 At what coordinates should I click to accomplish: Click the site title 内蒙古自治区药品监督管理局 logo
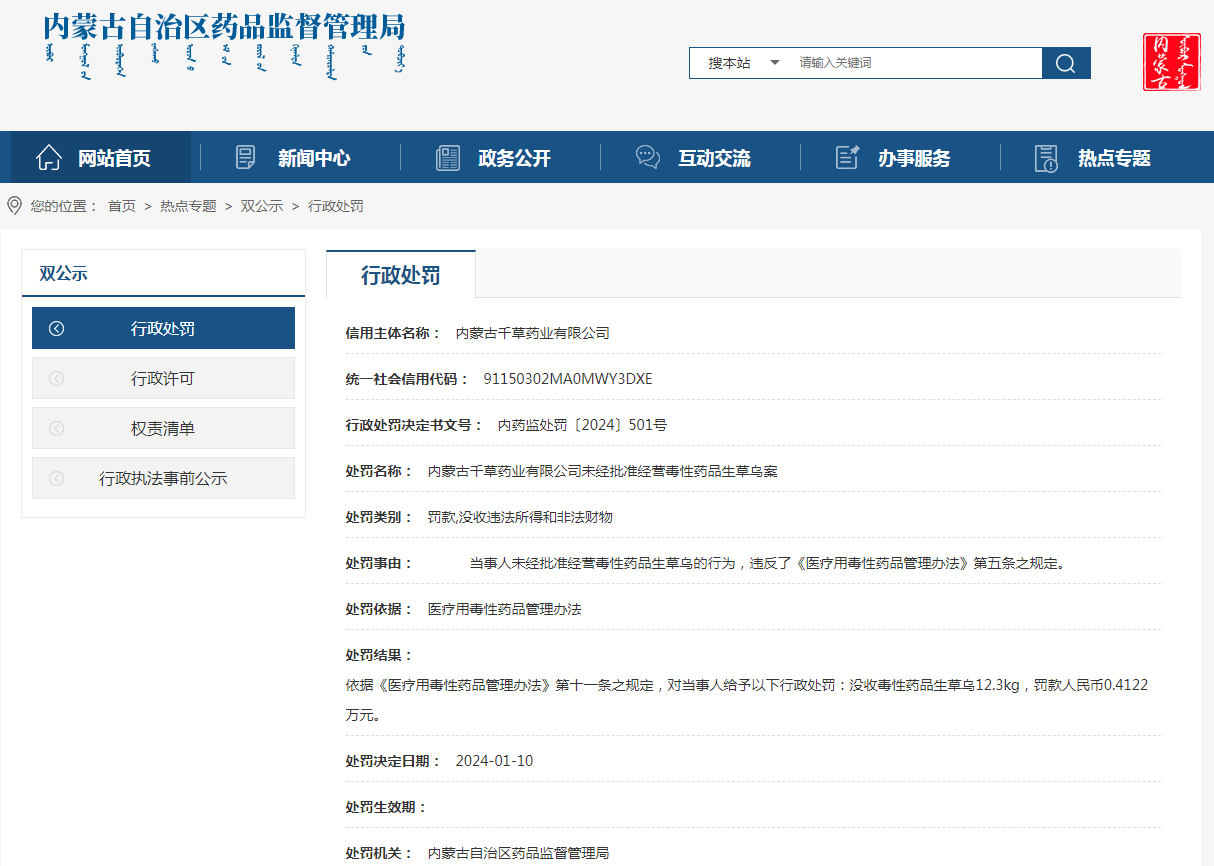pyautogui.click(x=225, y=46)
